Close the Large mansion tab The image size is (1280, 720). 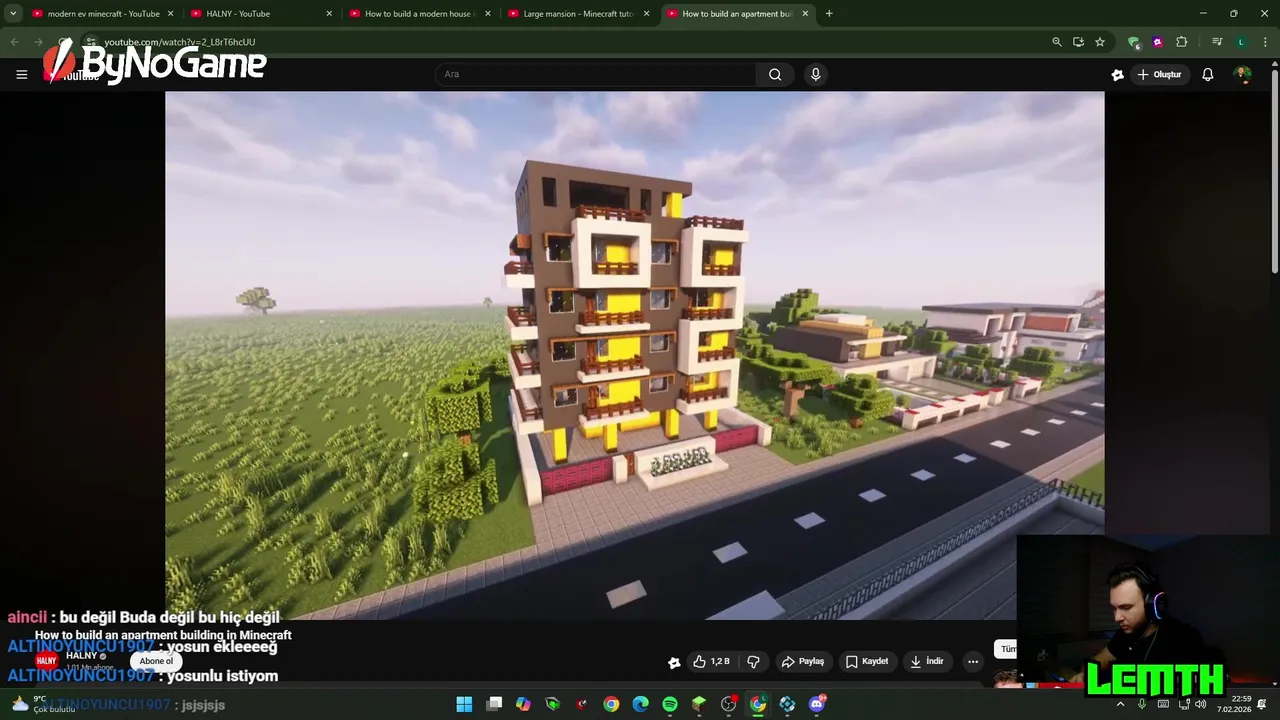pyautogui.click(x=646, y=14)
